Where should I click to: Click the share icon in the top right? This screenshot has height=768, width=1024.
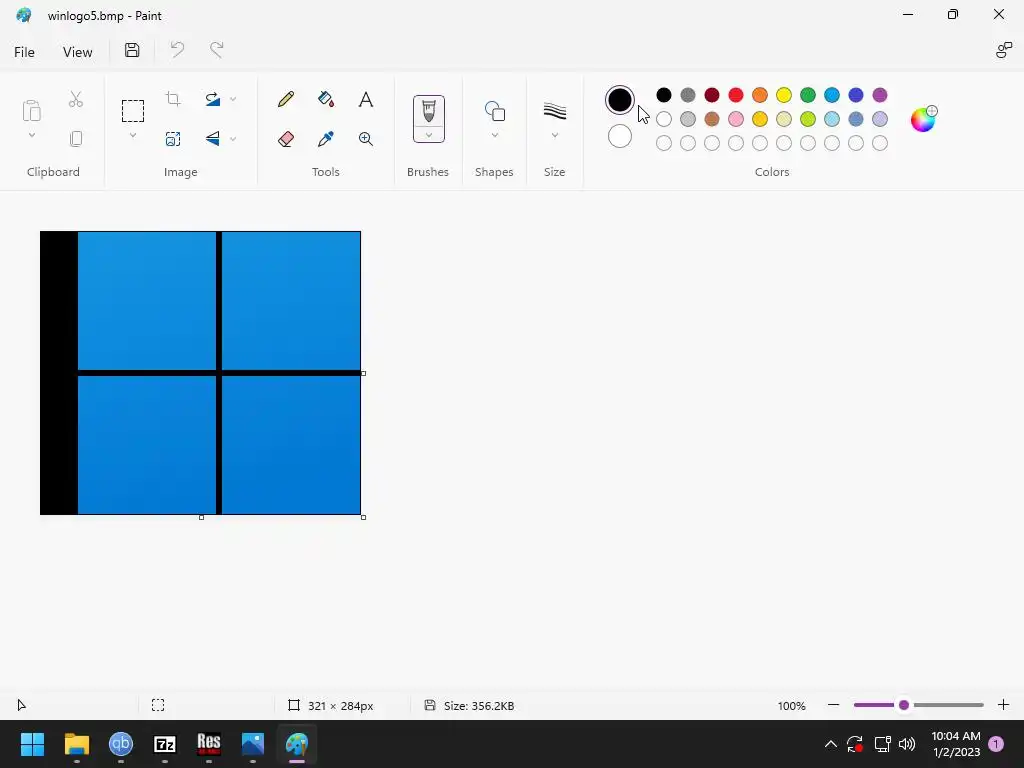1004,50
